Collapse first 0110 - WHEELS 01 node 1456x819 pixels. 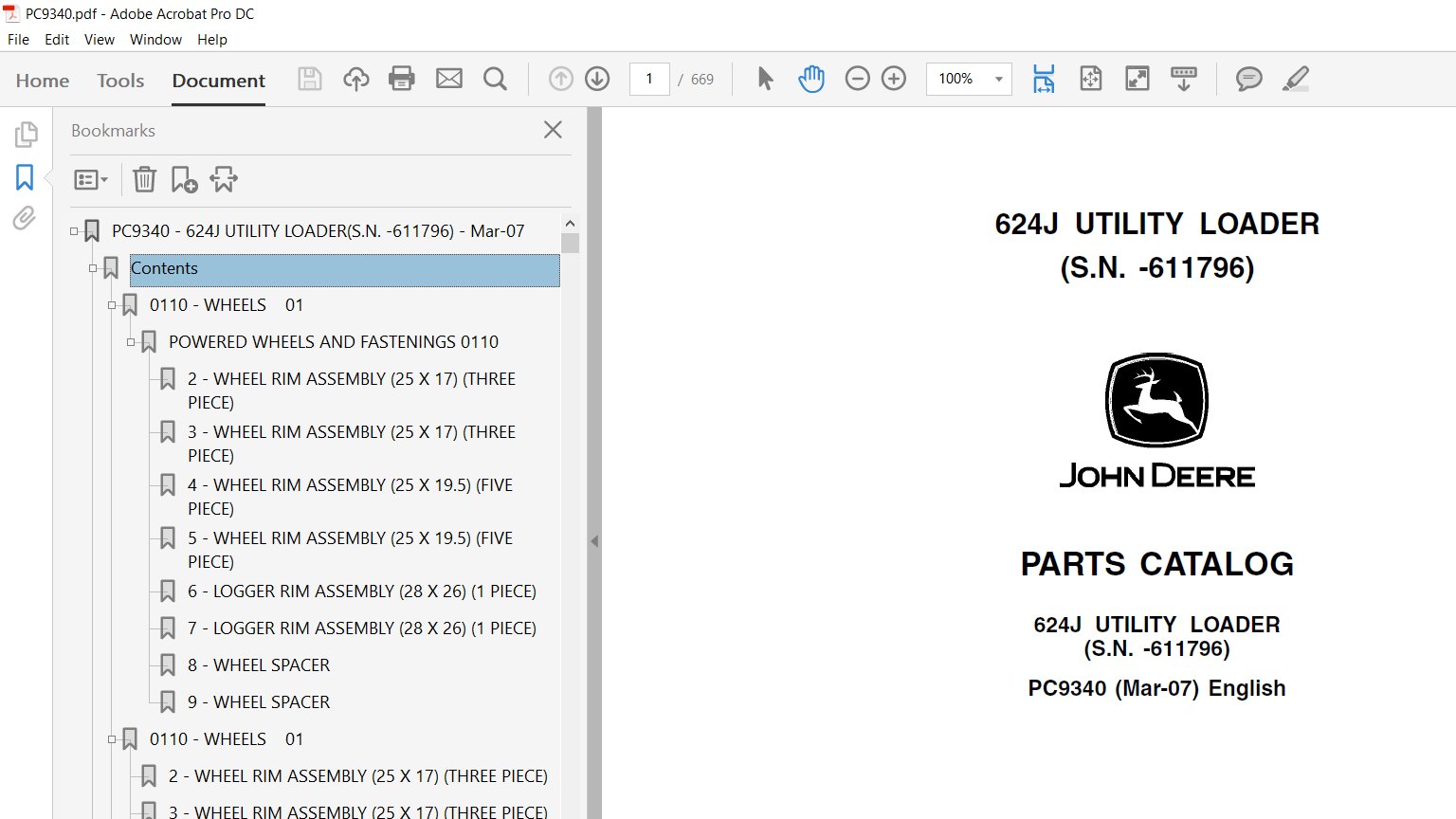(x=112, y=305)
